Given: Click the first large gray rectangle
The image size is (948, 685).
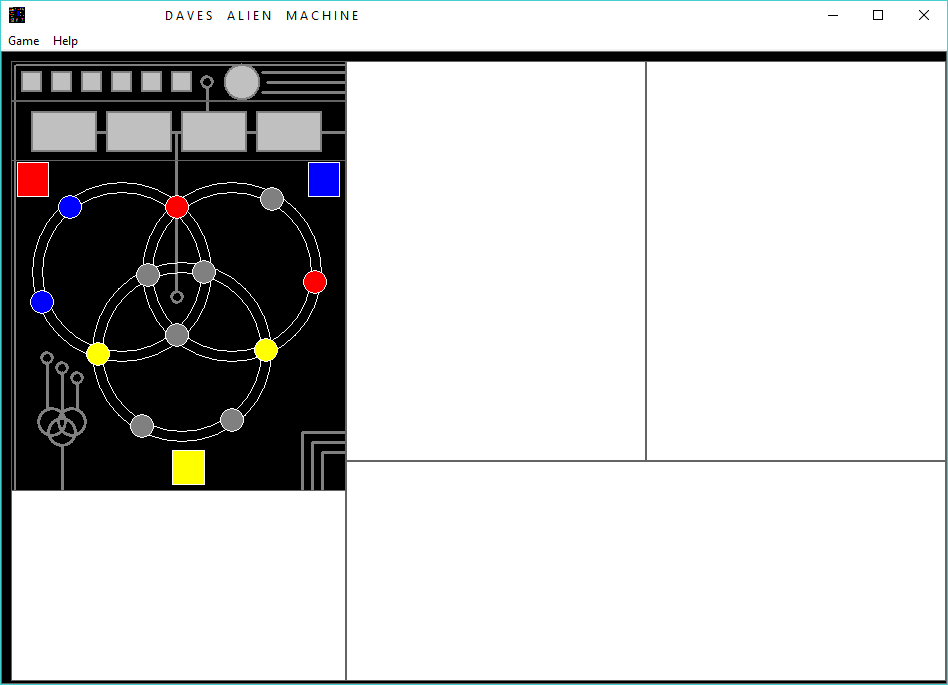Looking at the screenshot, I should 64,131.
